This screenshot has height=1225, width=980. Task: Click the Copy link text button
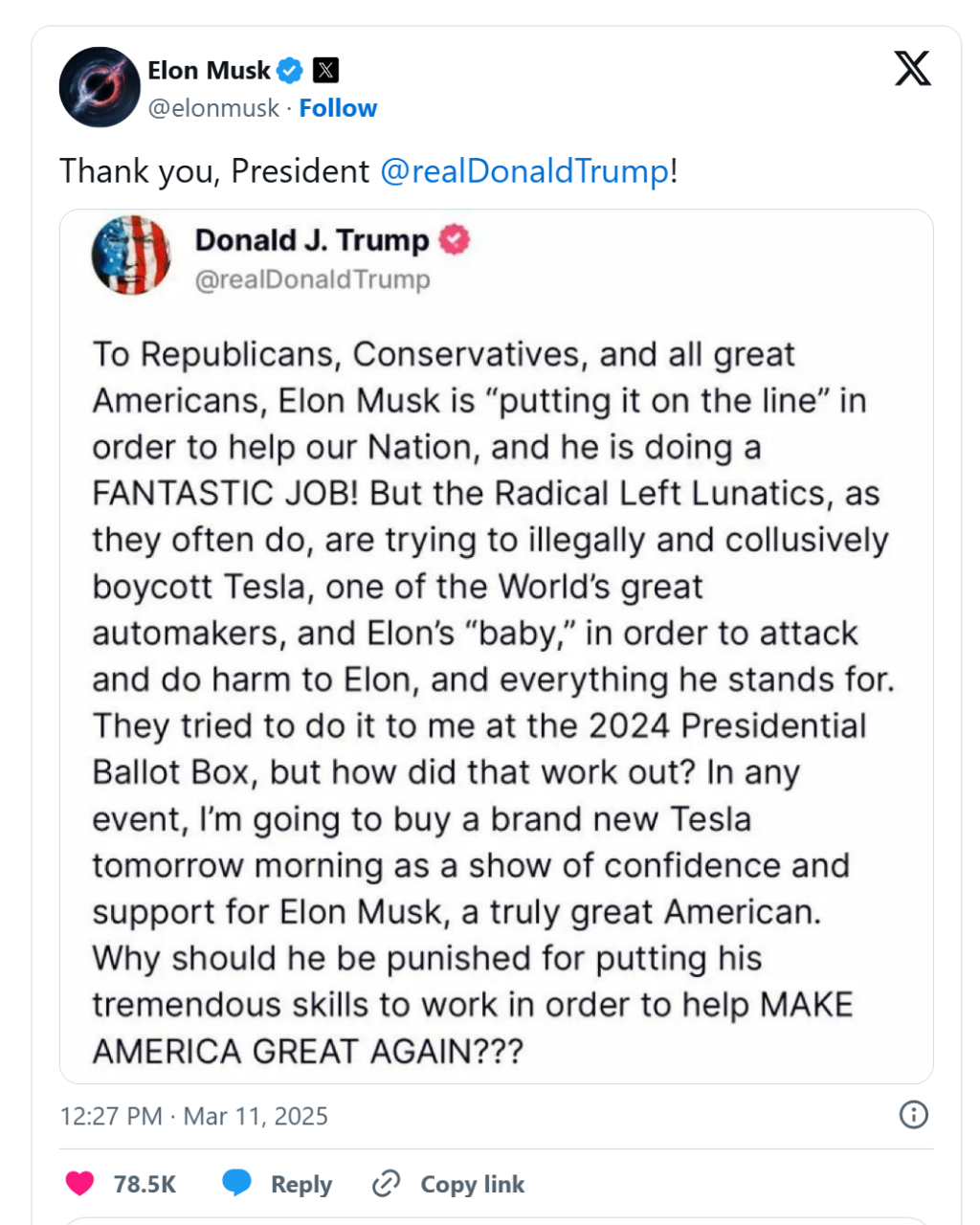coord(472,1185)
